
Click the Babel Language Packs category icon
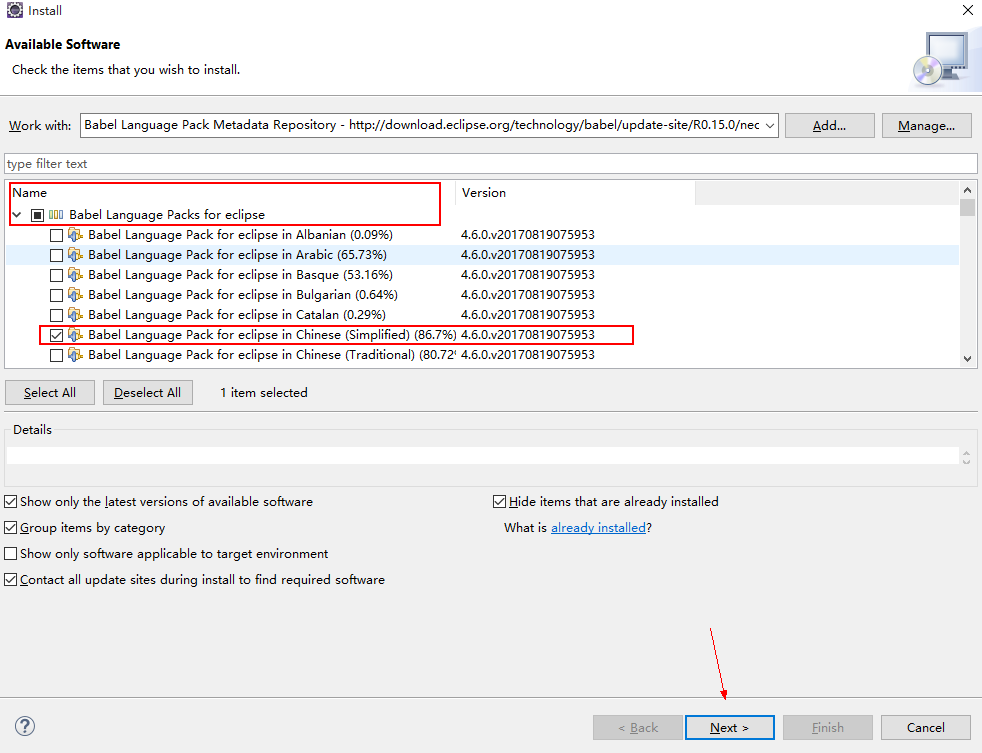56,215
